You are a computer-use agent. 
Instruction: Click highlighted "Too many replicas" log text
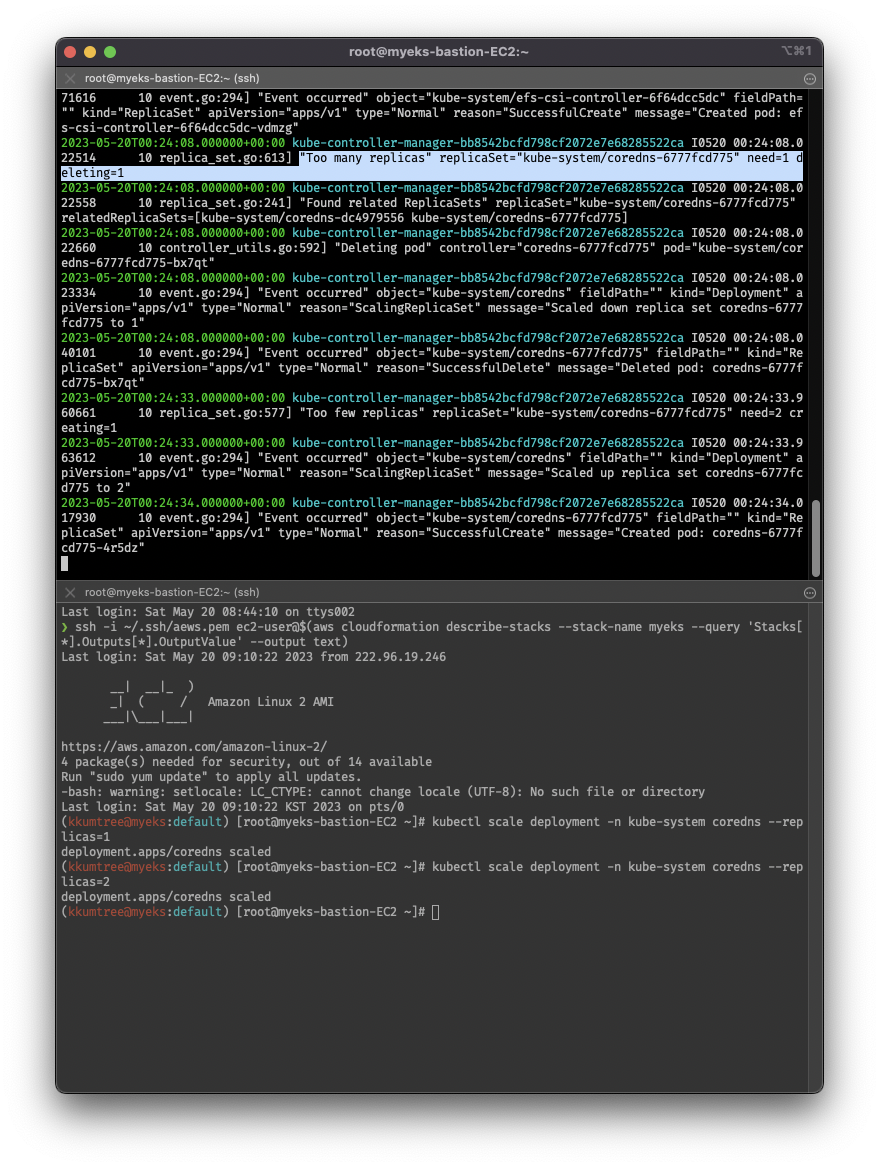coord(365,158)
